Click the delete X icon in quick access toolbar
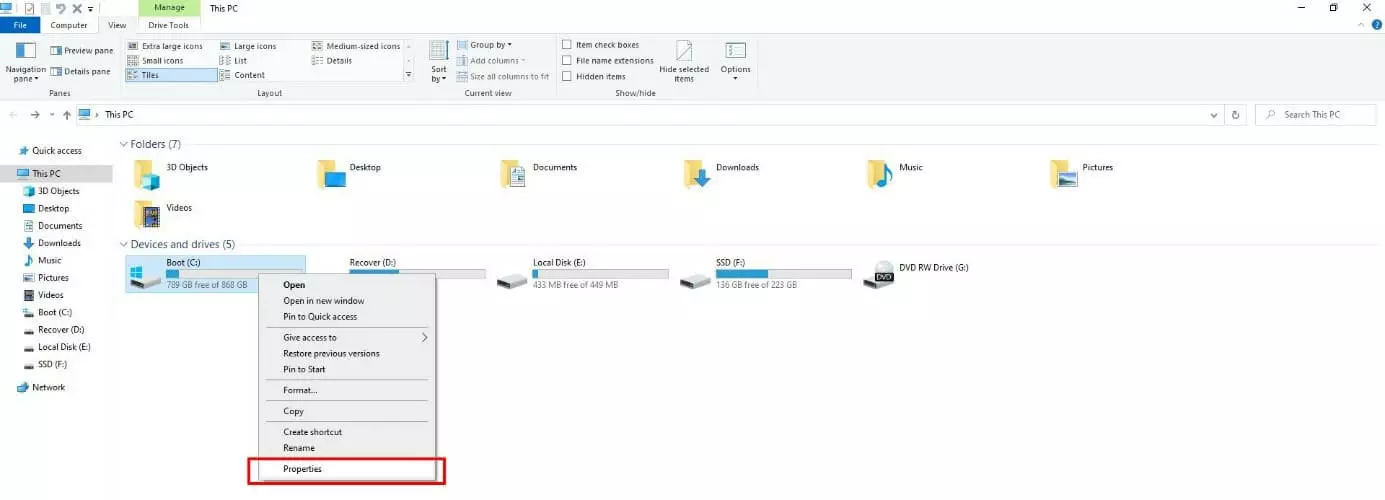1385x500 pixels. (77, 8)
